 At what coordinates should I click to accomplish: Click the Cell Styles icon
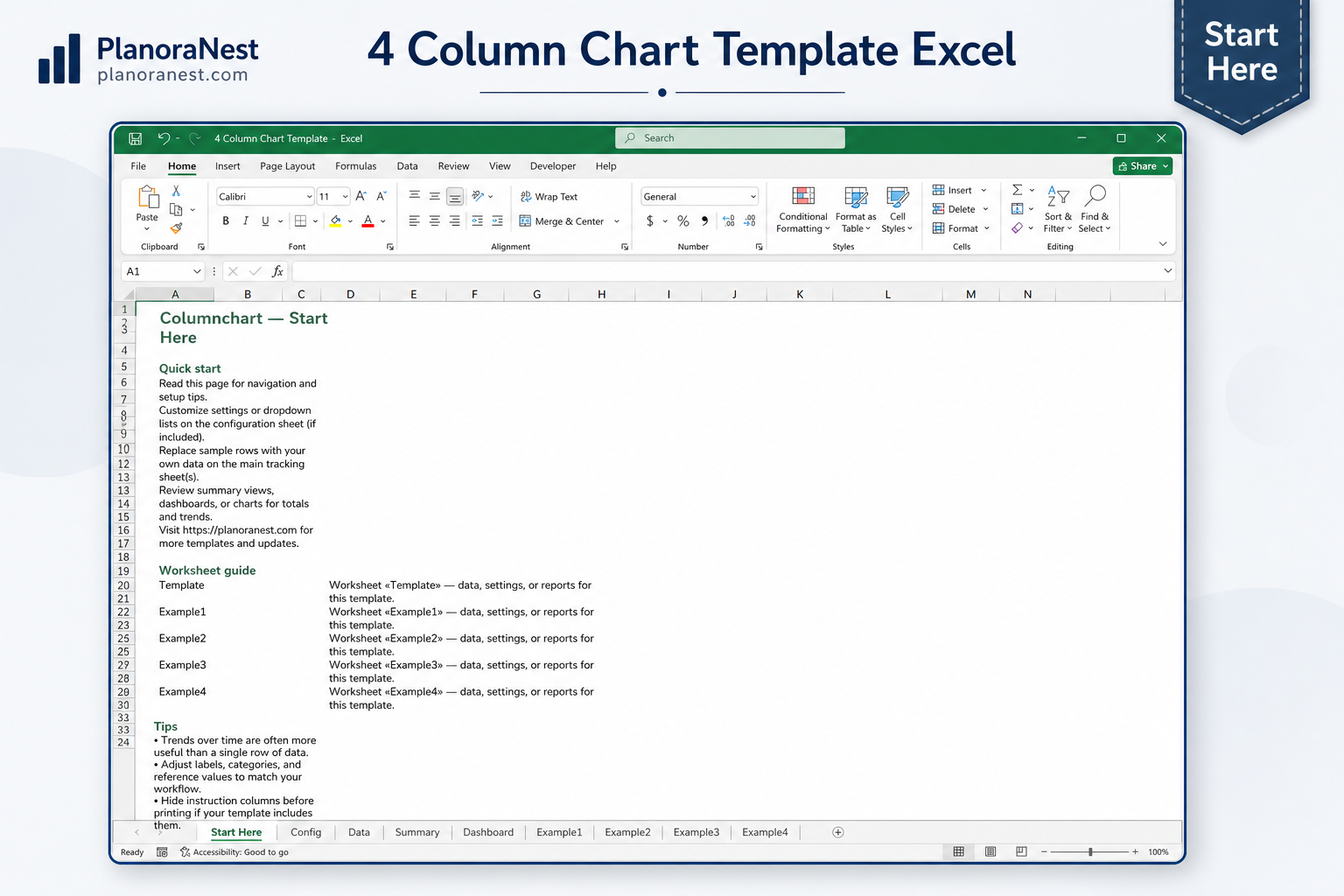coord(898,196)
